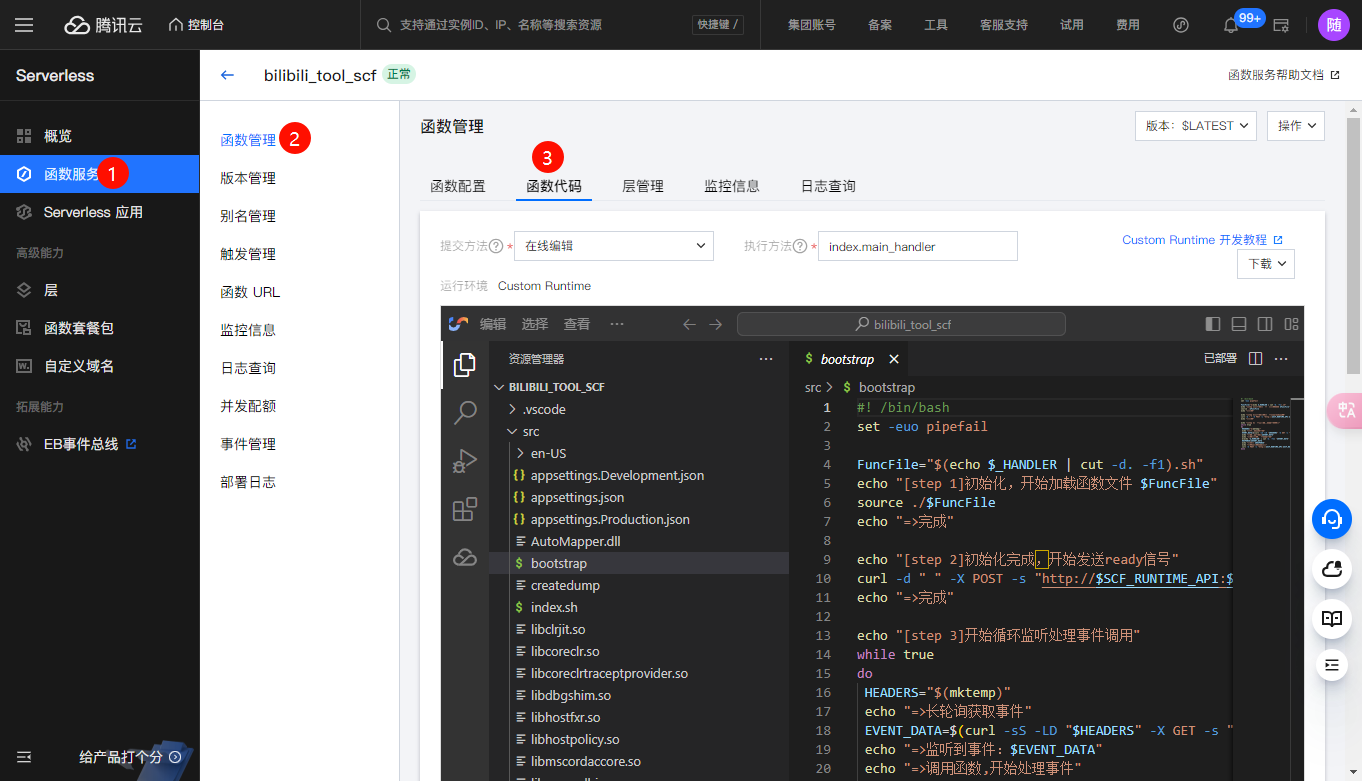Collapse the src folder in explorer
Viewport: 1362px width, 781px height.
[513, 432]
